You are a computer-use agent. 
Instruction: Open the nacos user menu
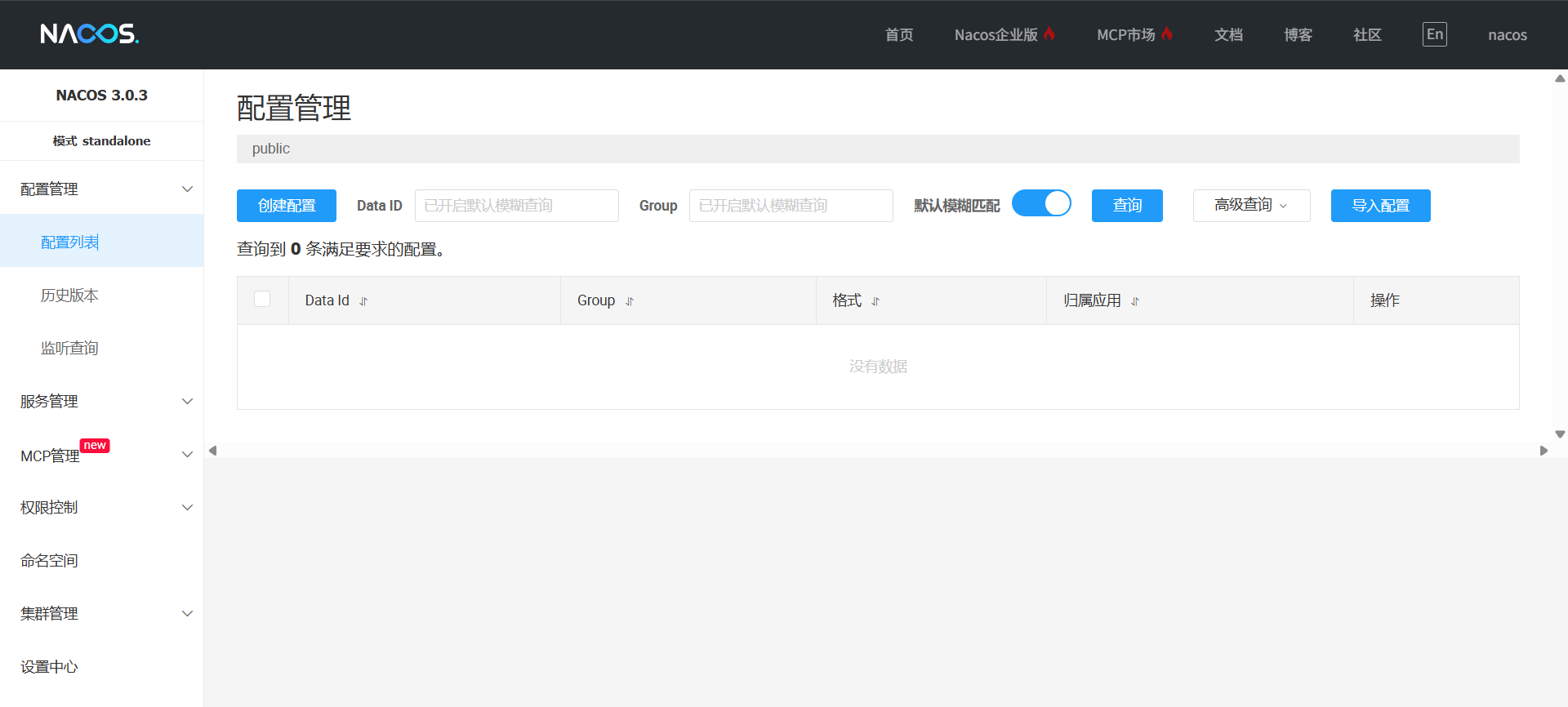tap(1508, 34)
